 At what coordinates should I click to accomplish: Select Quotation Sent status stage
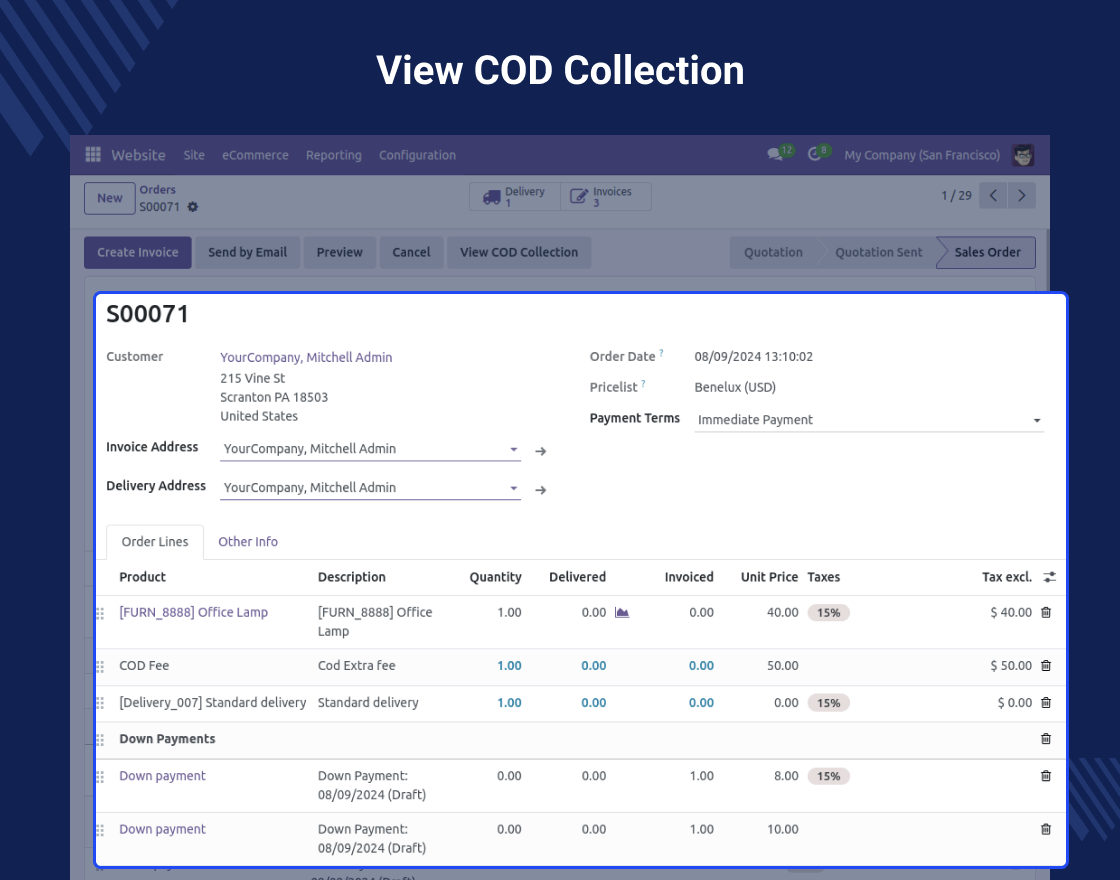pos(879,252)
